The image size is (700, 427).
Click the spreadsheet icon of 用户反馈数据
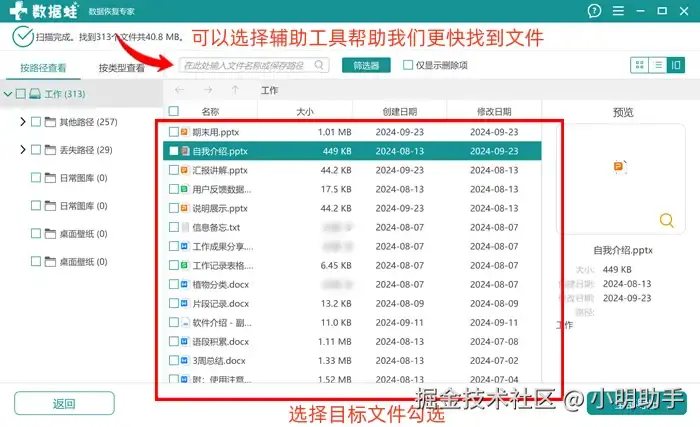(184, 189)
